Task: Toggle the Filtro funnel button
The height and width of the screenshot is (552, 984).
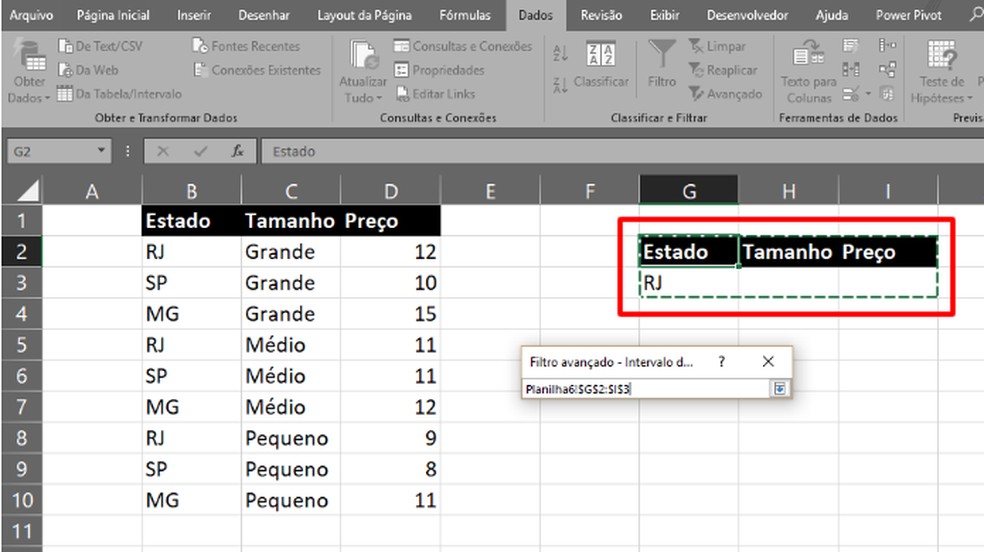Action: click(662, 65)
